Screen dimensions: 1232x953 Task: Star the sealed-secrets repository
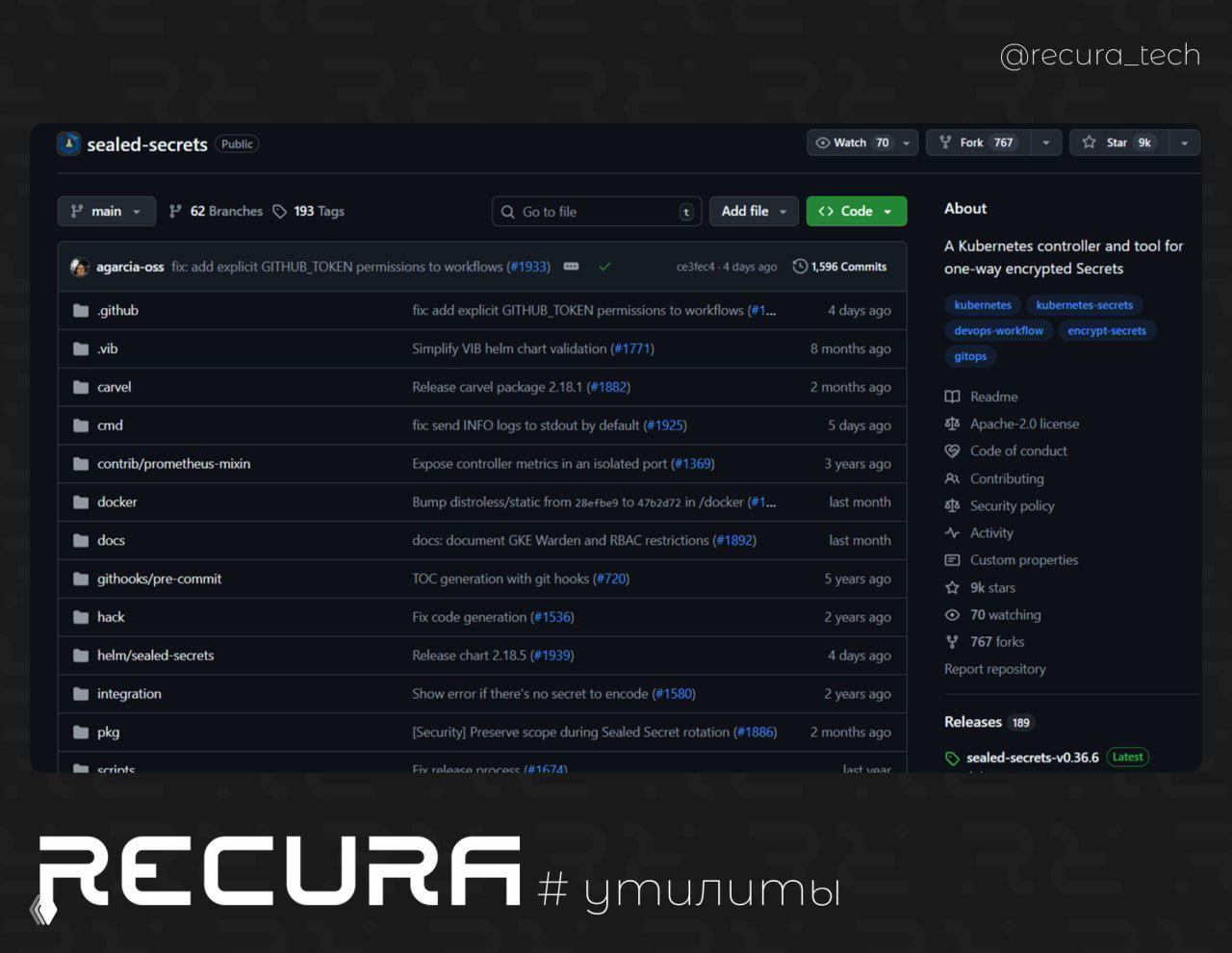(x=1116, y=142)
